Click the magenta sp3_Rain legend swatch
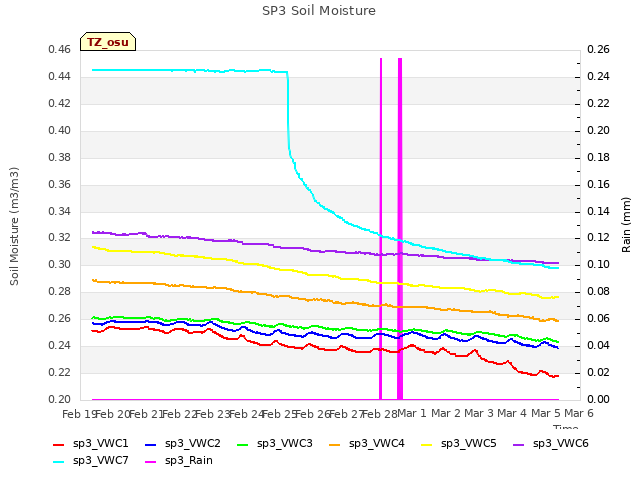640x480 pixels. (x=151, y=462)
